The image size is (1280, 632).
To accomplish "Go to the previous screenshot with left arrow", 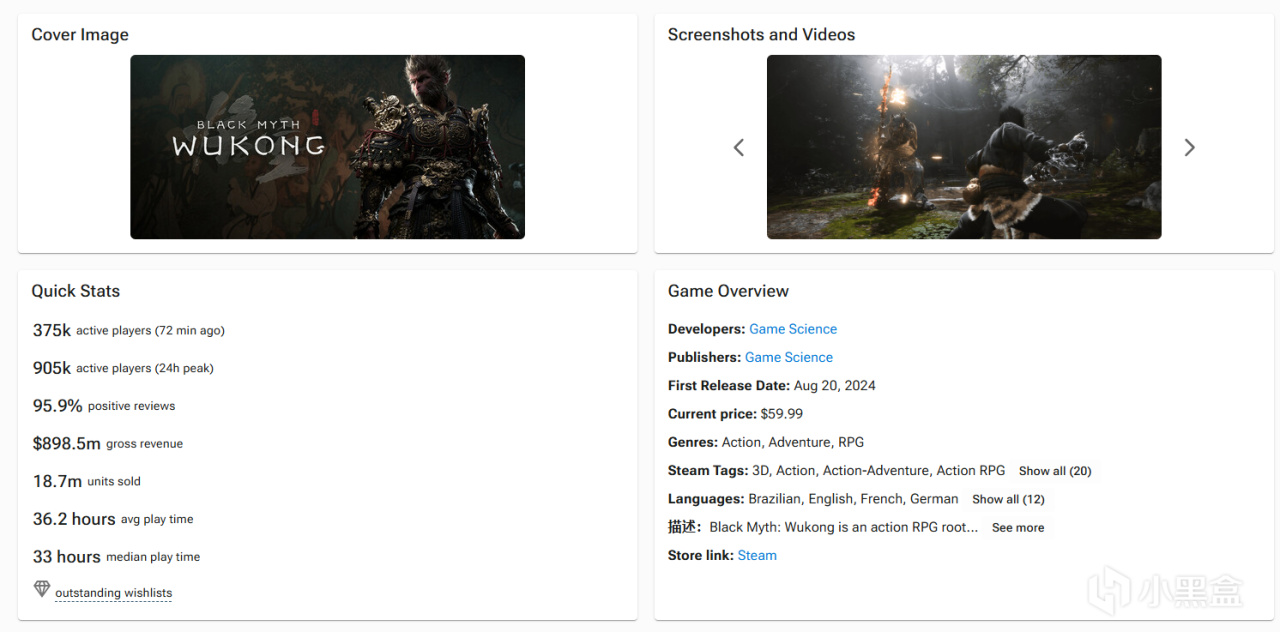I will tap(739, 147).
